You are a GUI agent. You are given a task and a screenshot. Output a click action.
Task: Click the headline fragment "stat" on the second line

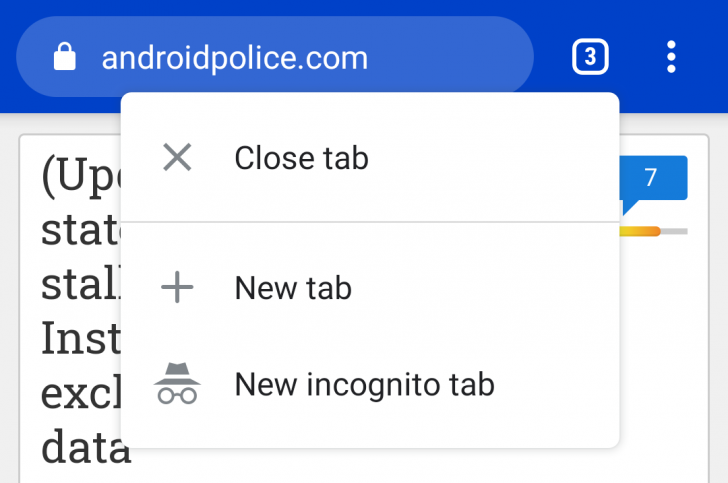(80, 232)
